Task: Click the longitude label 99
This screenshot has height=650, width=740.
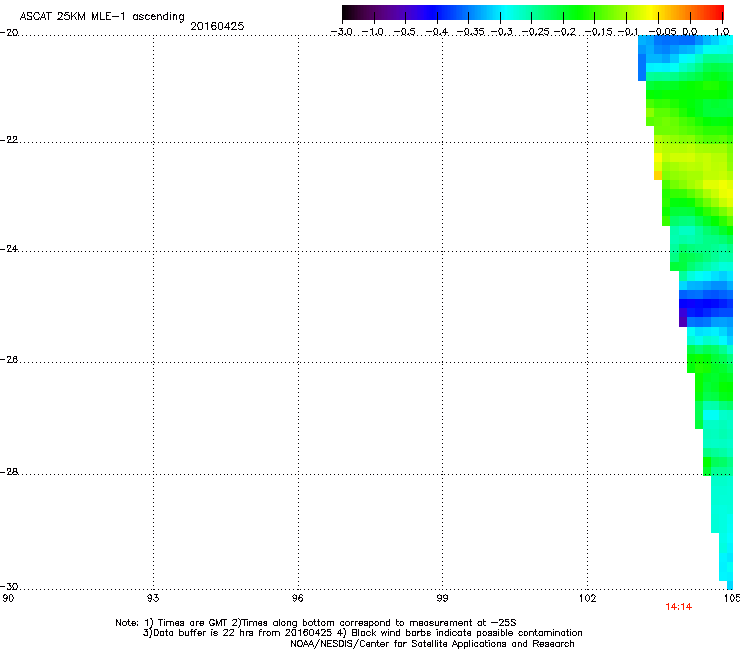Action: (442, 598)
